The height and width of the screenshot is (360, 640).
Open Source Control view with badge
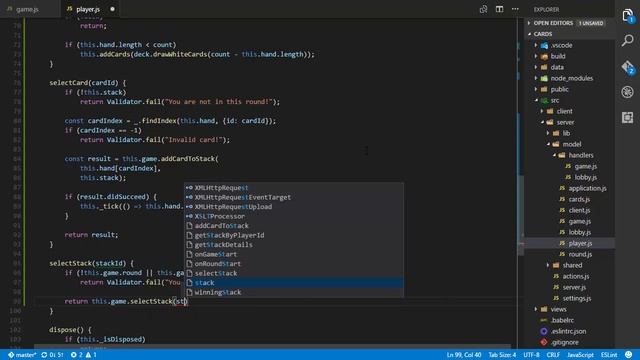[628, 67]
